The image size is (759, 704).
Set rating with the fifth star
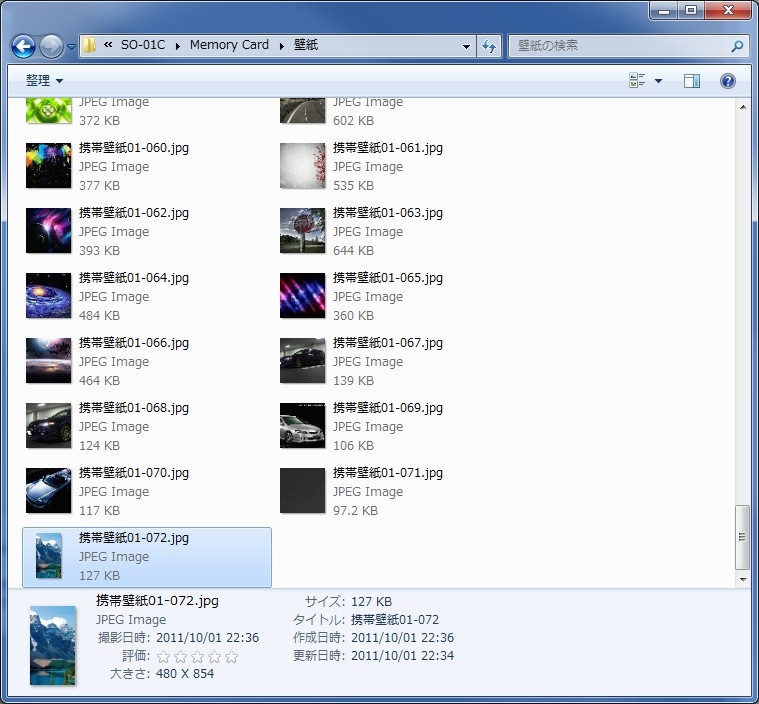pos(231,657)
